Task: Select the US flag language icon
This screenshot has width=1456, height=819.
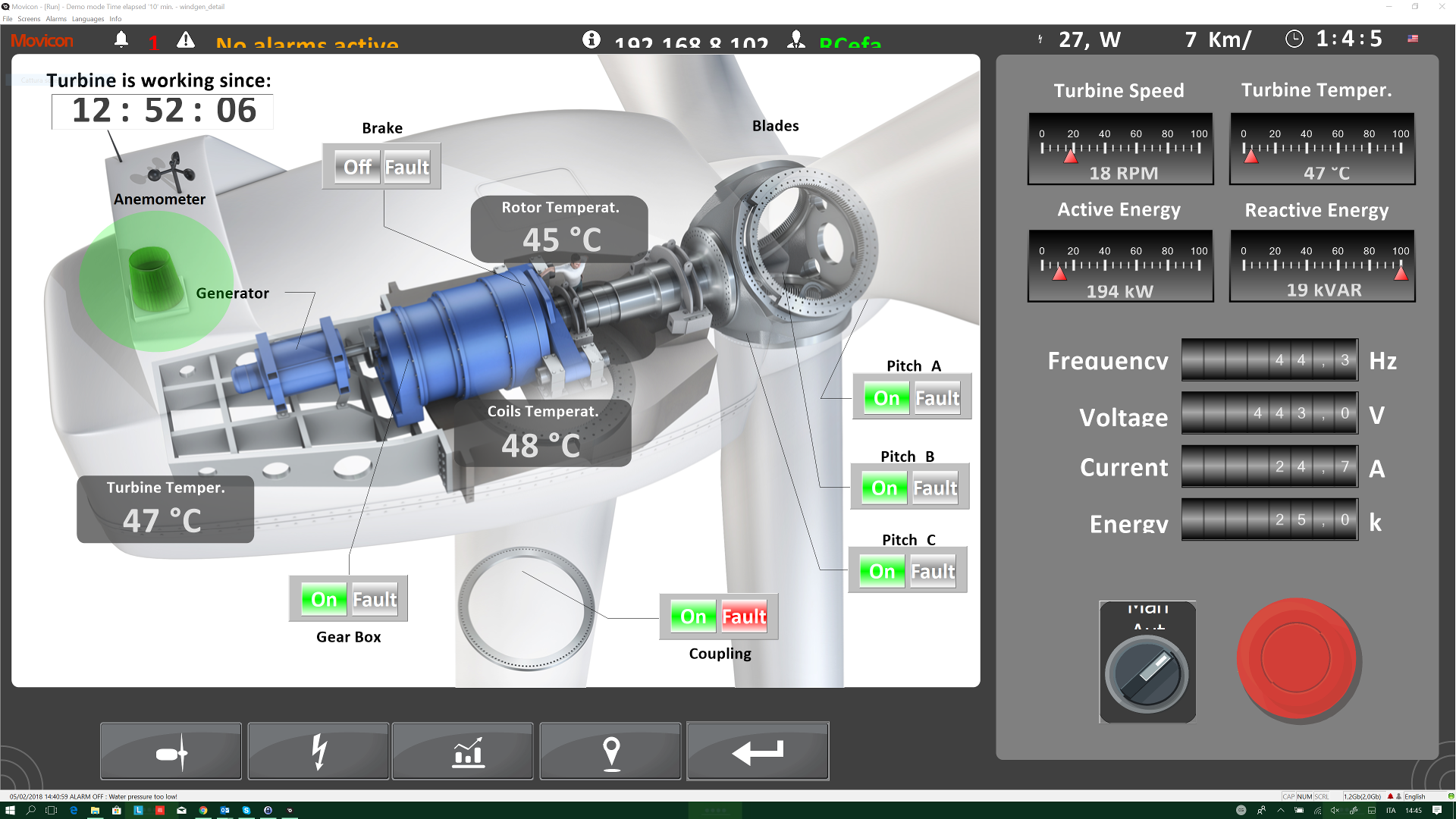Action: click(x=1413, y=38)
